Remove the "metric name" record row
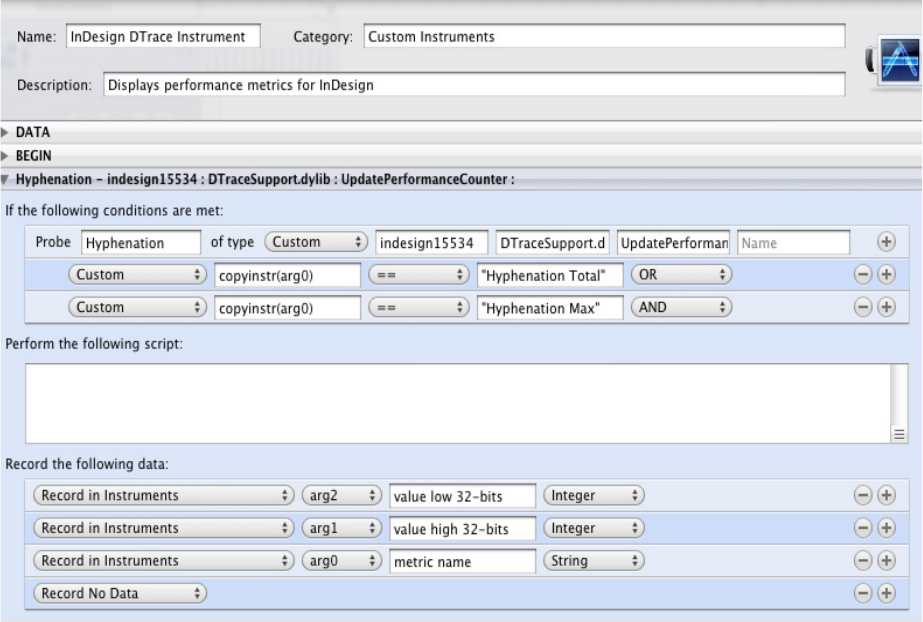Image resolution: width=923 pixels, height=622 pixels. coord(864,560)
